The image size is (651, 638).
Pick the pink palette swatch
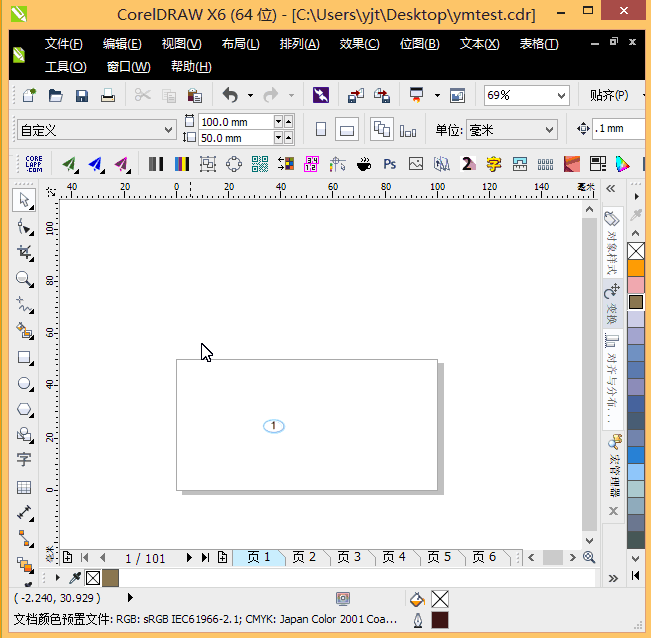[x=636, y=285]
